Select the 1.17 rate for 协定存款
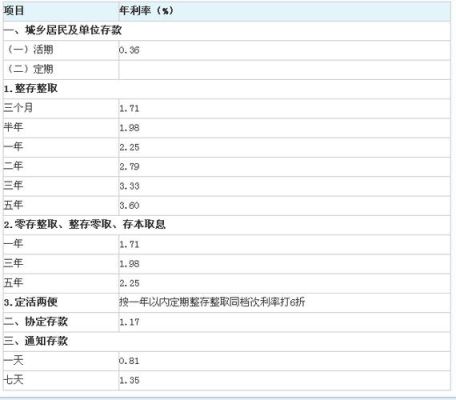Viewport: 456px width, 400px height. point(129,322)
